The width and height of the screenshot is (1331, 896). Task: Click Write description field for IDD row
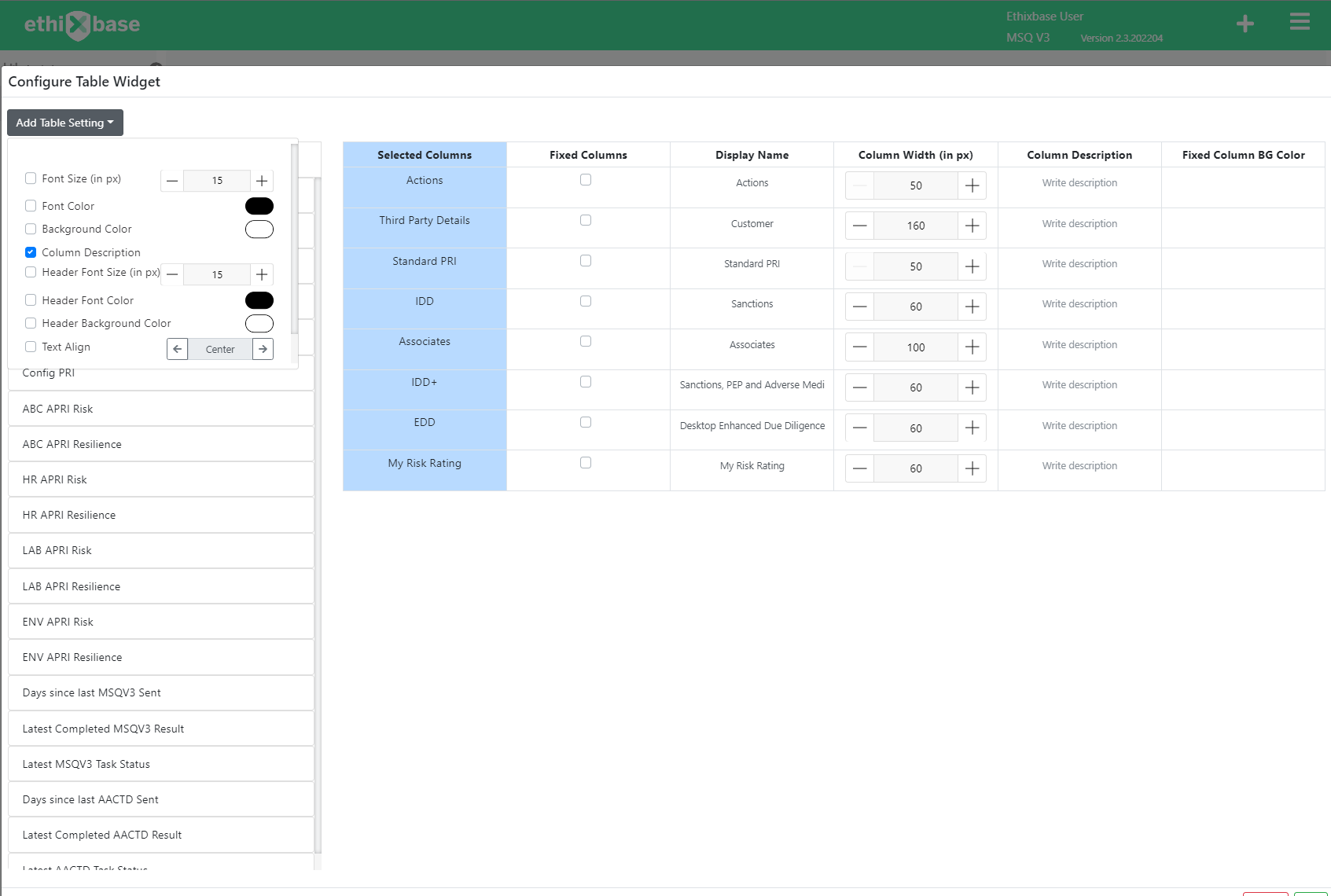tap(1079, 304)
